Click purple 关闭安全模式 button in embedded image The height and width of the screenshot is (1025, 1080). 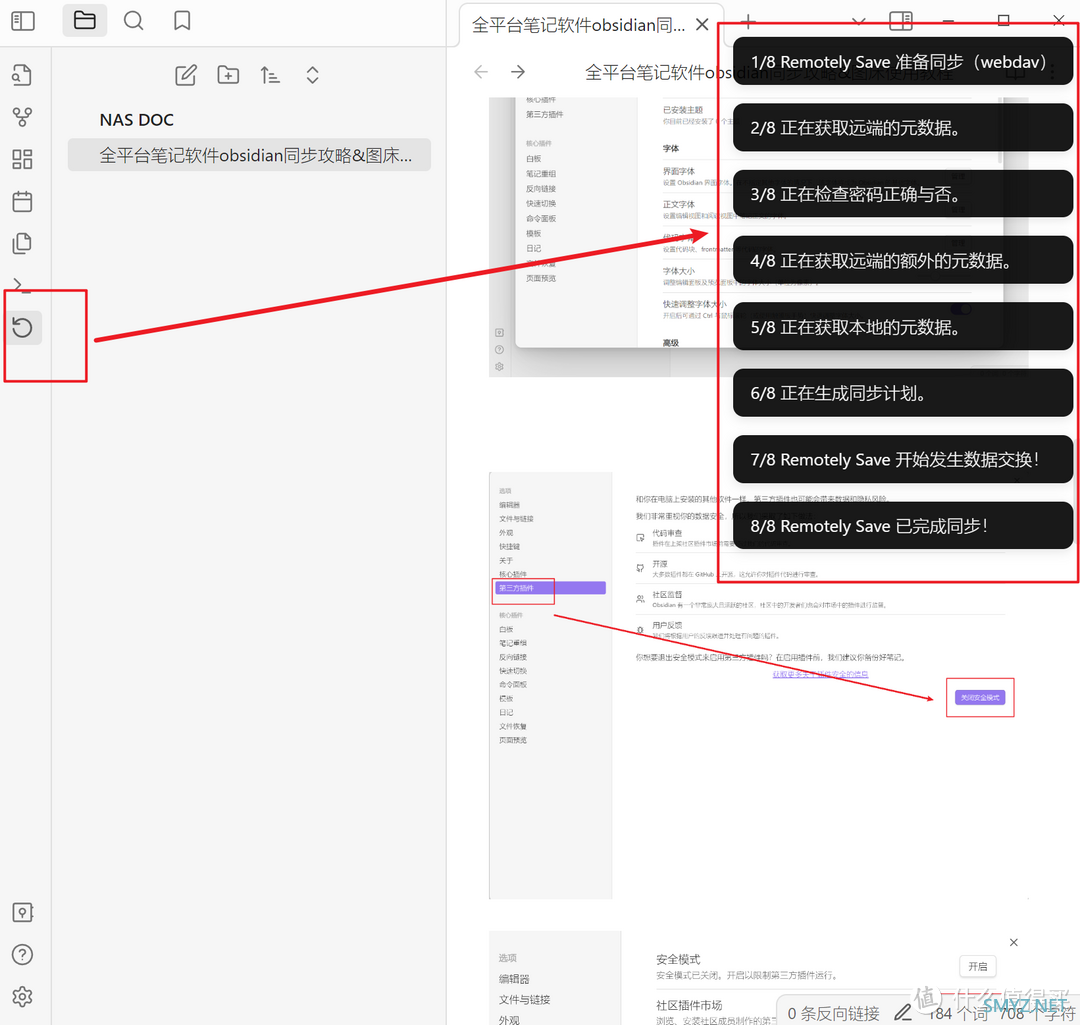pyautogui.click(x=979, y=698)
